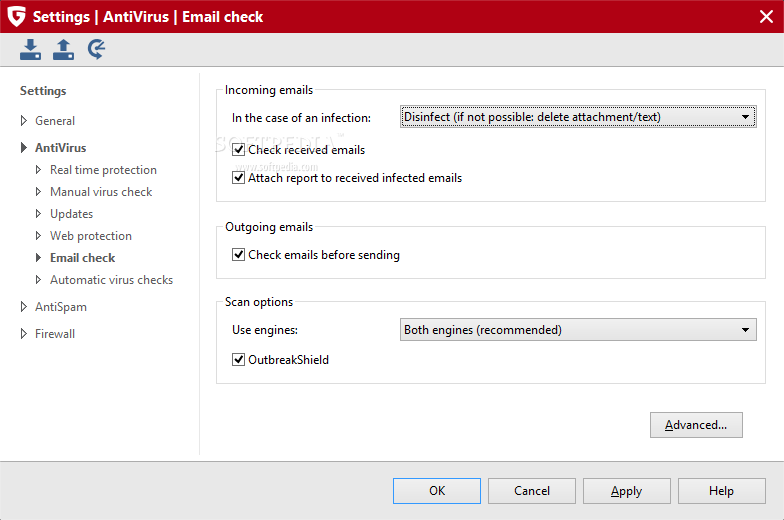This screenshot has width=784, height=520.
Task: Confirm with the OK button
Action: (437, 491)
